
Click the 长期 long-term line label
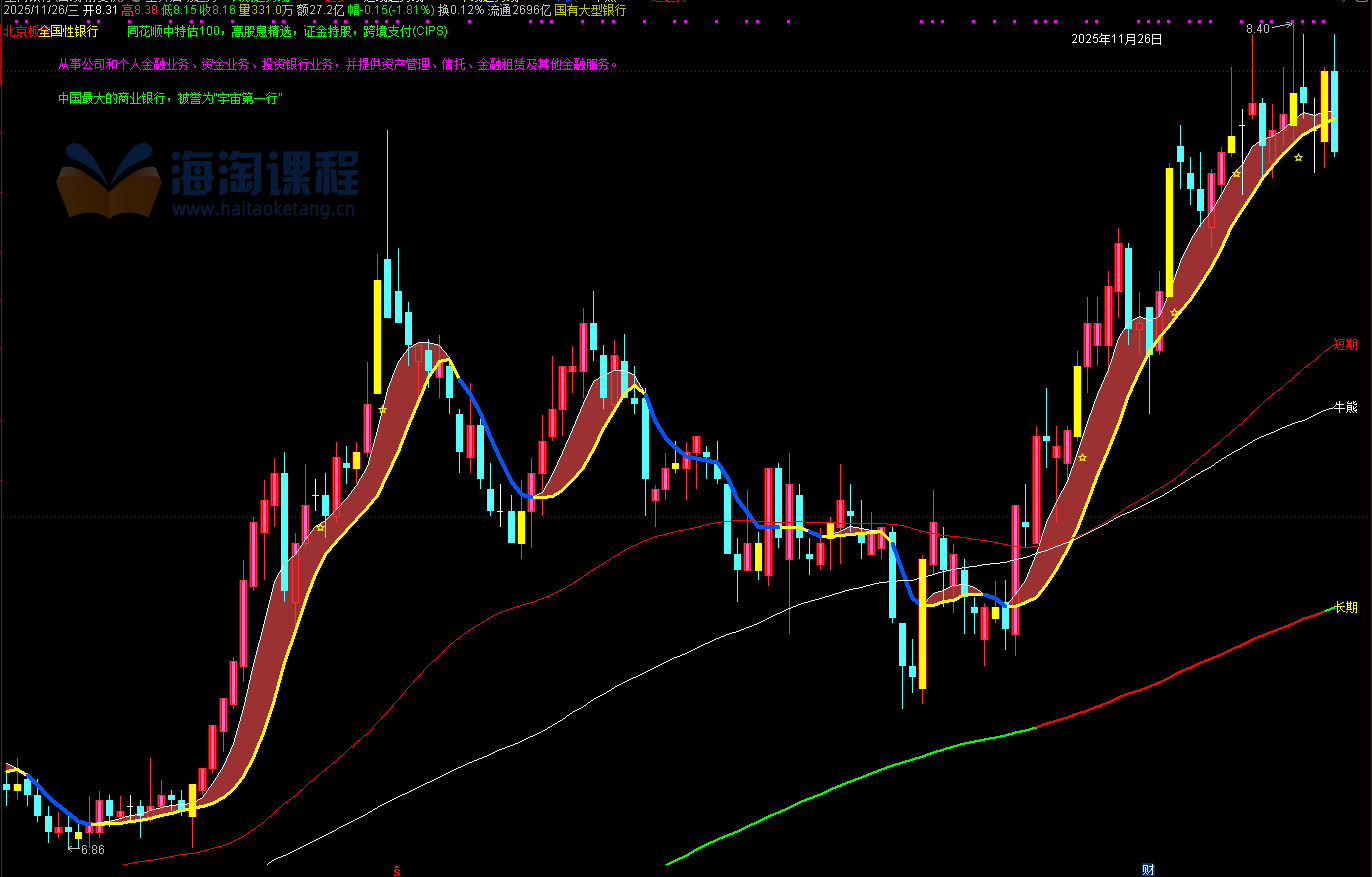pos(1345,607)
